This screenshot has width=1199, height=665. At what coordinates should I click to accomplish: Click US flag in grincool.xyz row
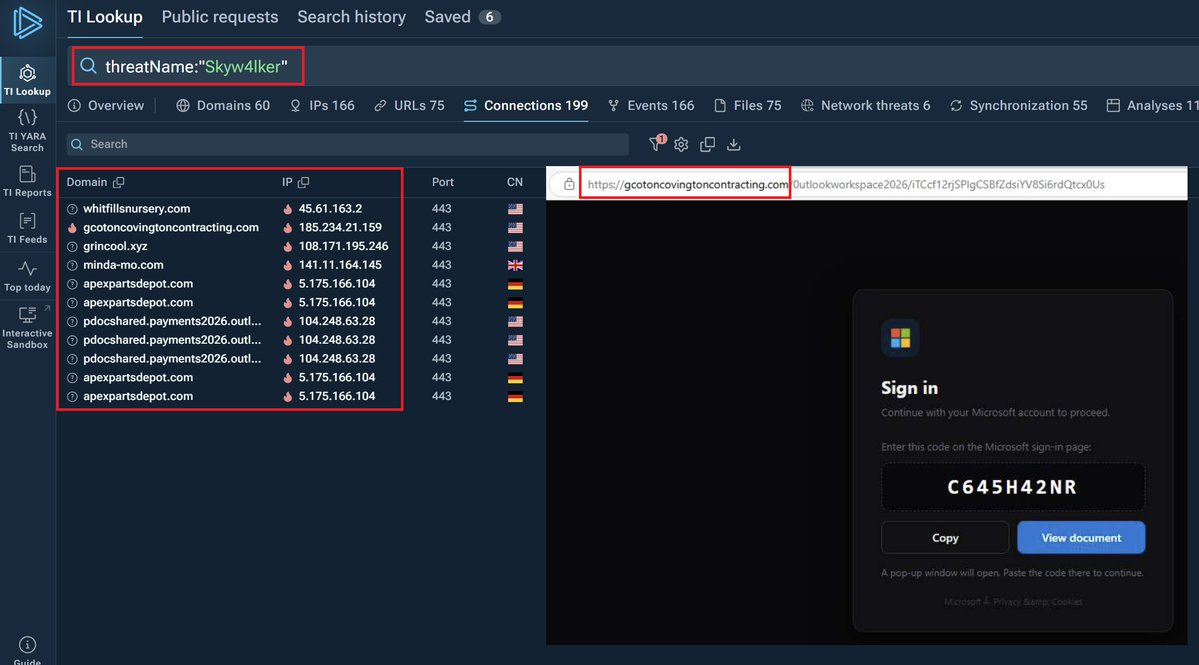click(x=515, y=246)
